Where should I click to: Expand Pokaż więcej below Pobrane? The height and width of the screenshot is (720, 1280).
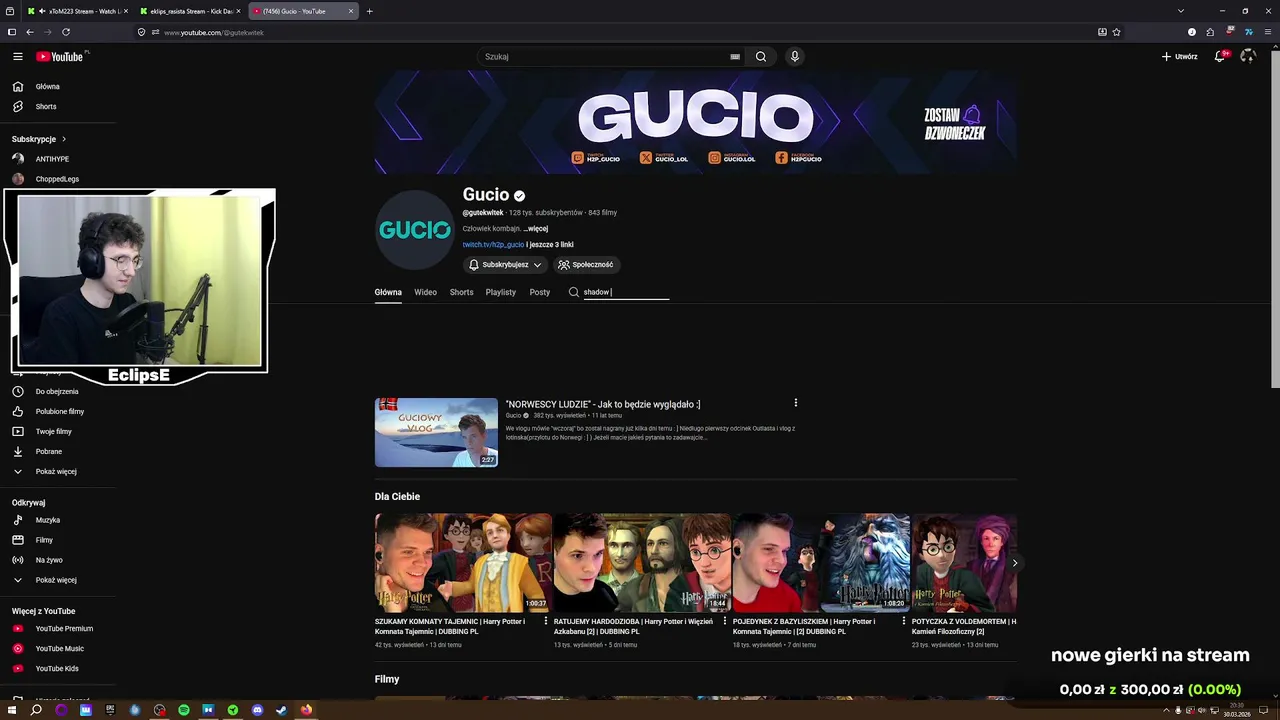coord(58,471)
